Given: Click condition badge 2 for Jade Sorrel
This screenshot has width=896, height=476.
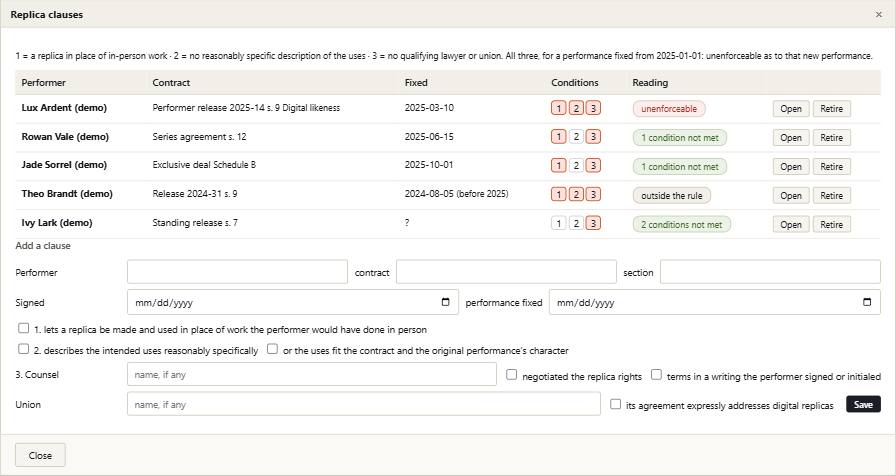Looking at the screenshot, I should (577, 166).
